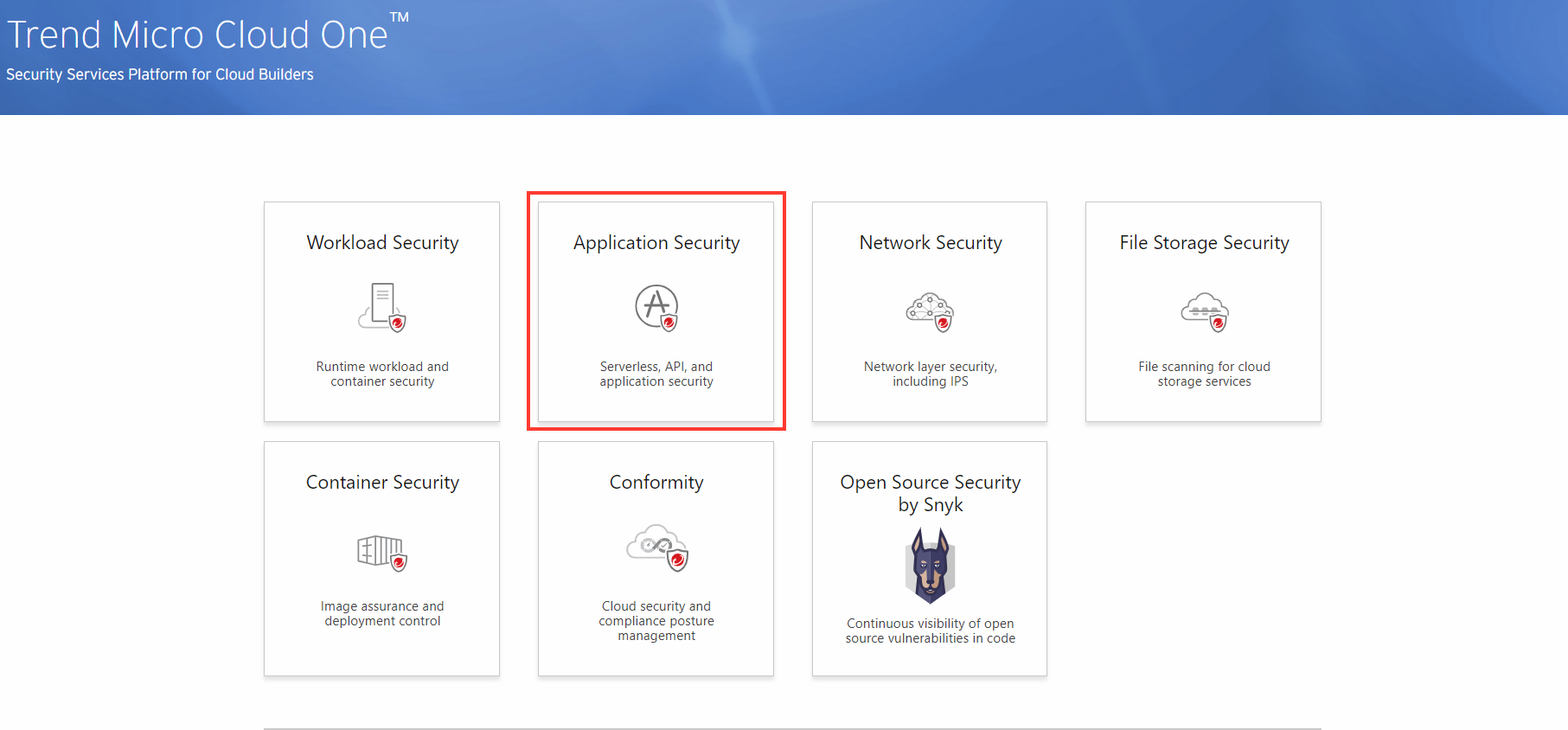This screenshot has height=730, width=1568.
Task: Select the Conformity heading
Action: point(656,483)
